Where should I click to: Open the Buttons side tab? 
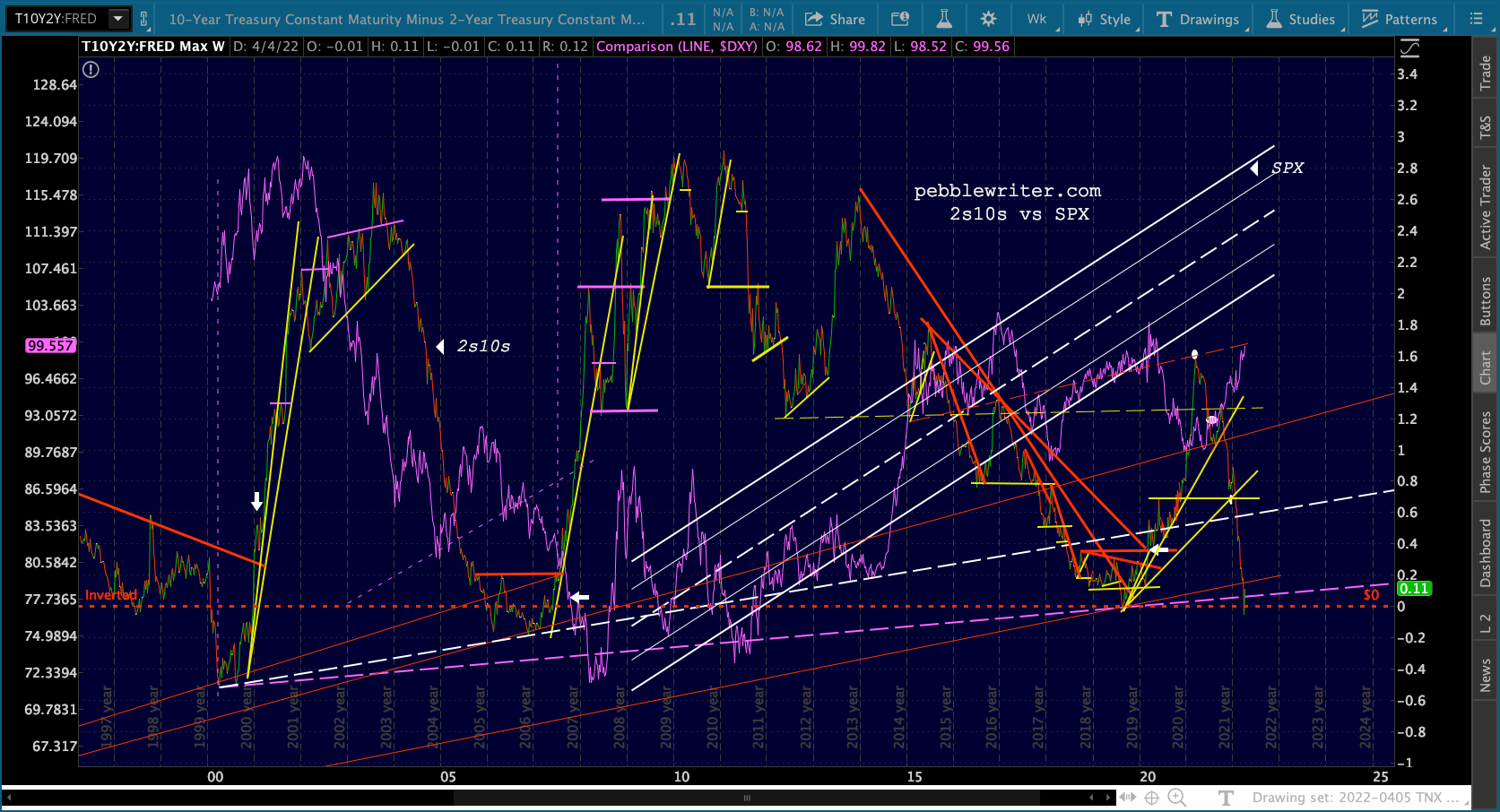[1486, 301]
